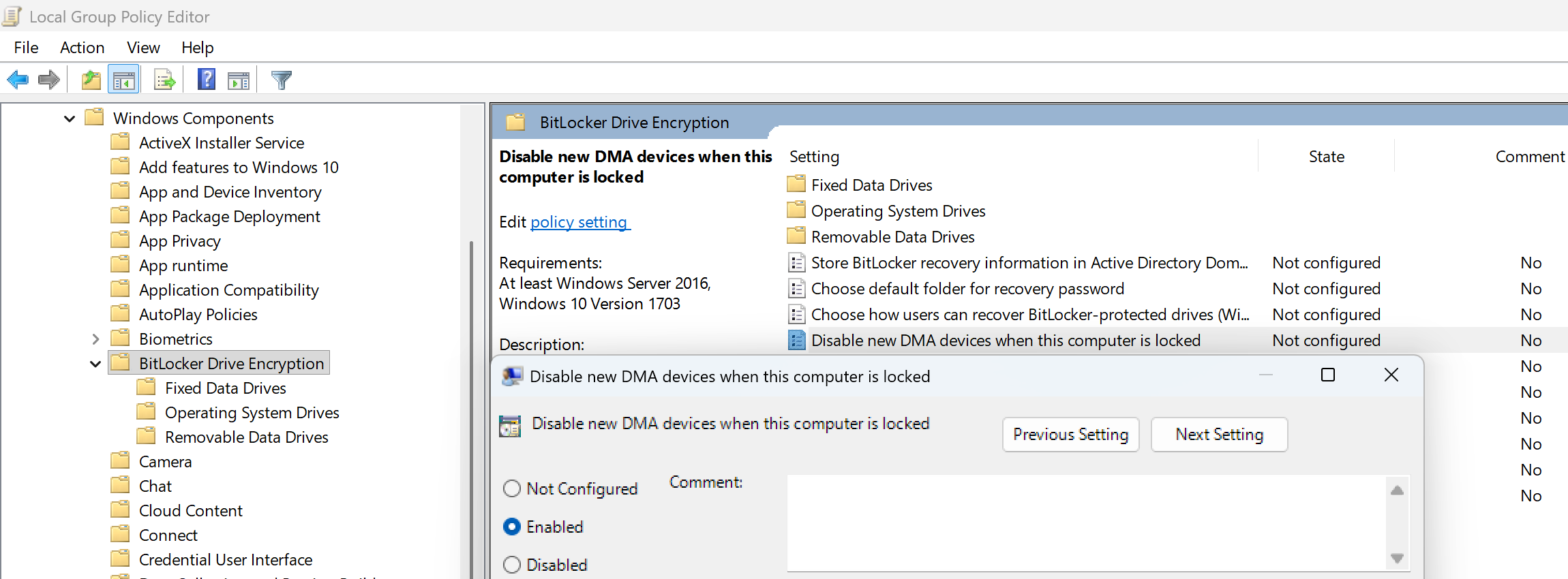Open the policy setting edit link

(580, 222)
